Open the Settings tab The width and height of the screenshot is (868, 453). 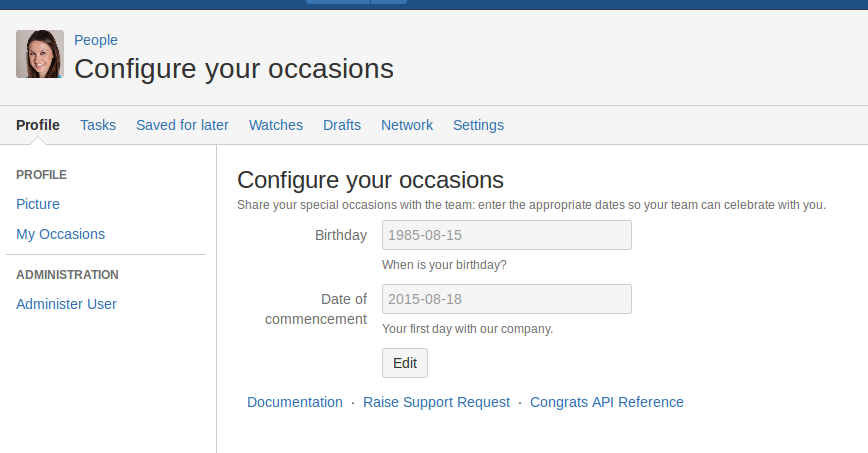click(478, 125)
